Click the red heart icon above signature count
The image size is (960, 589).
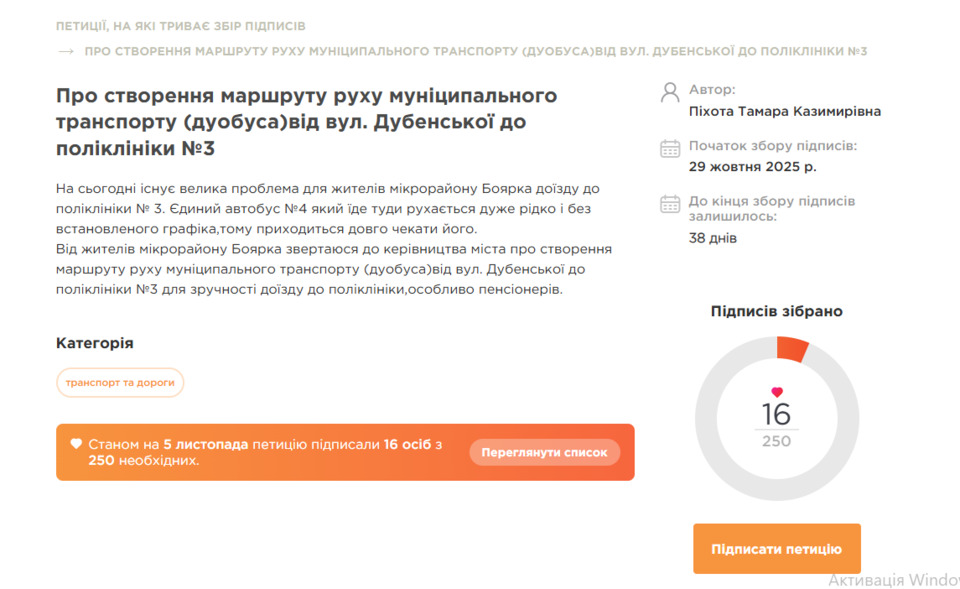(x=777, y=392)
